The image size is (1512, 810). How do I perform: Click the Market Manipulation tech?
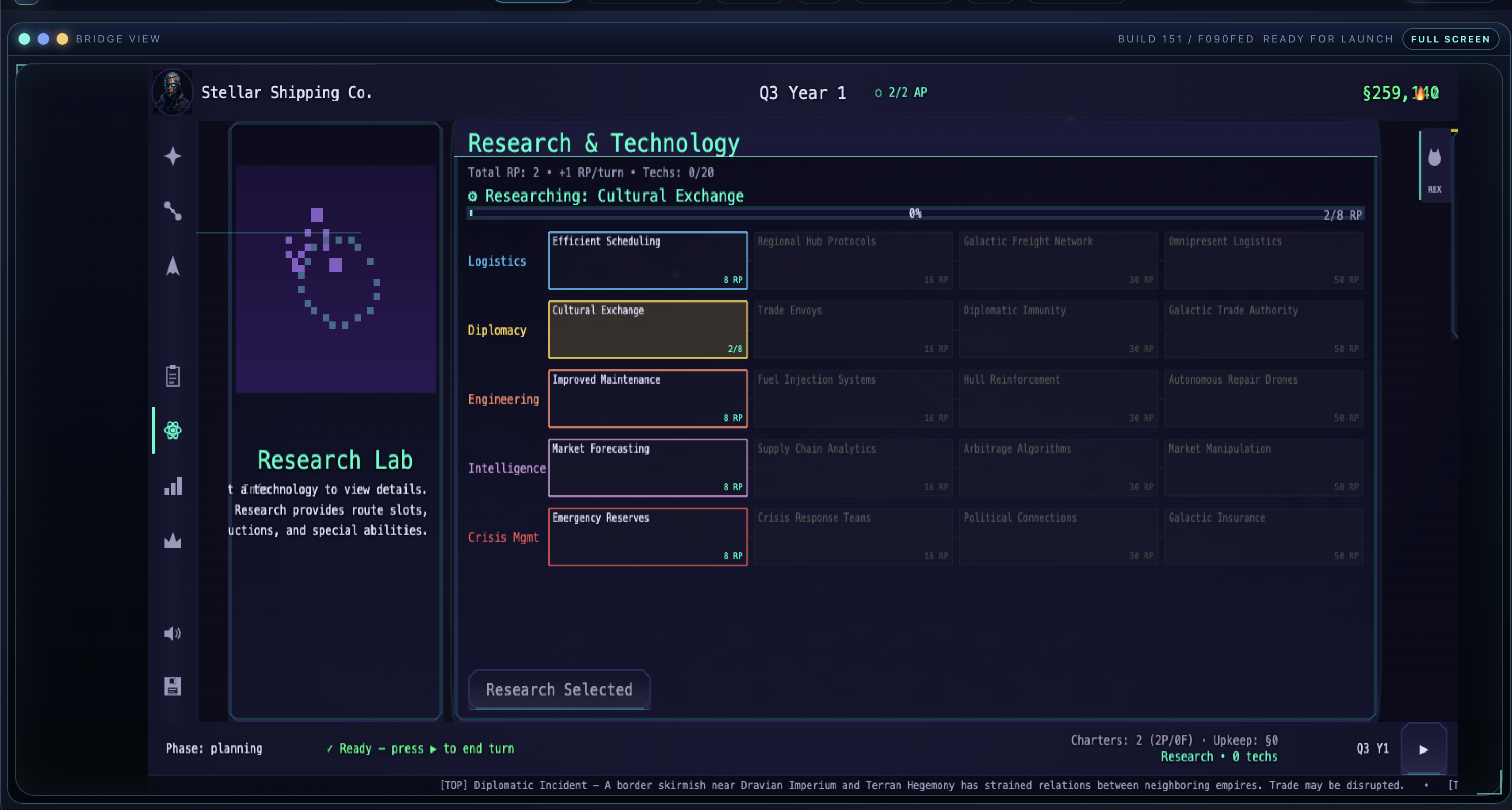1263,468
